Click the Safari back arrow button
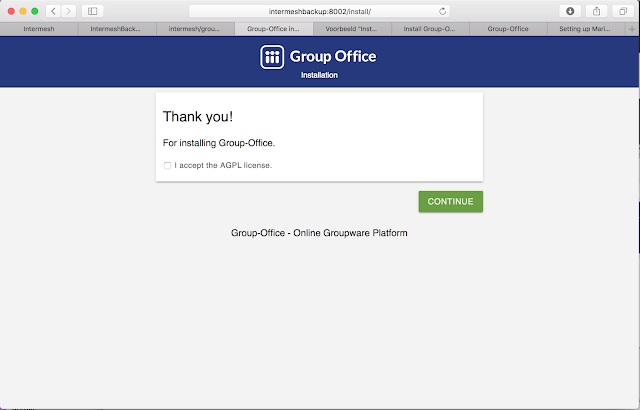Viewport: 640px width, 410px height. (x=52, y=11)
